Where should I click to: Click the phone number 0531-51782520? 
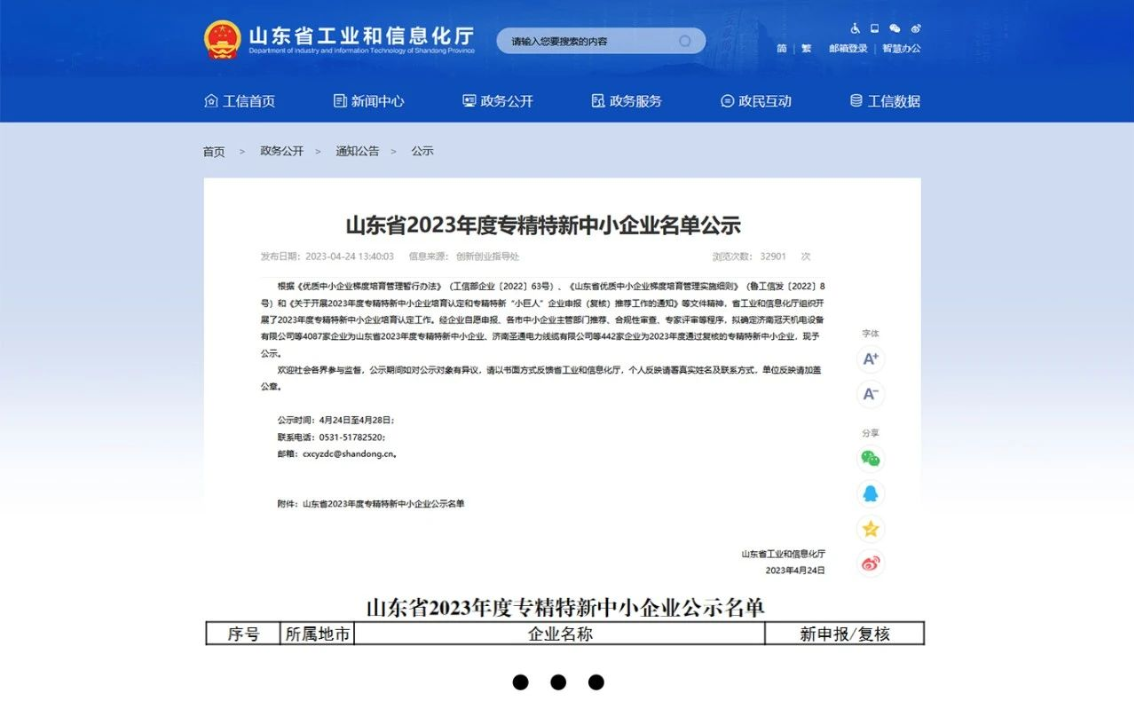[x=351, y=437]
